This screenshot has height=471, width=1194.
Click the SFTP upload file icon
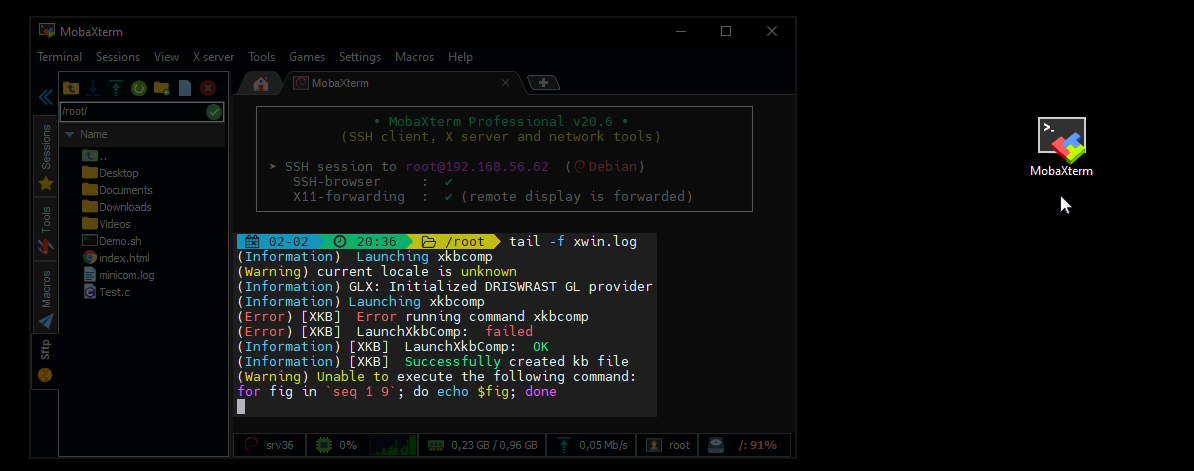116,88
